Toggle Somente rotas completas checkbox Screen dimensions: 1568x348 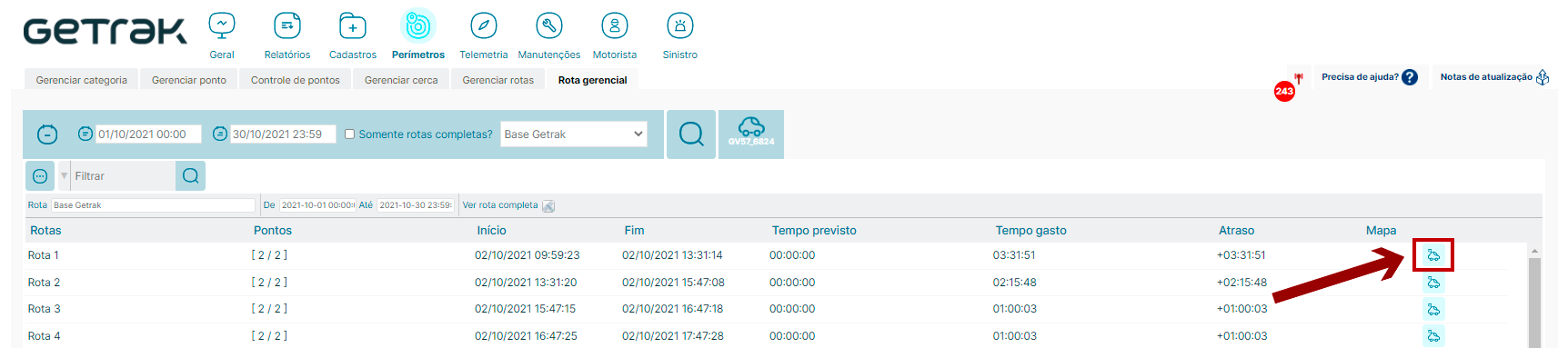point(349,134)
